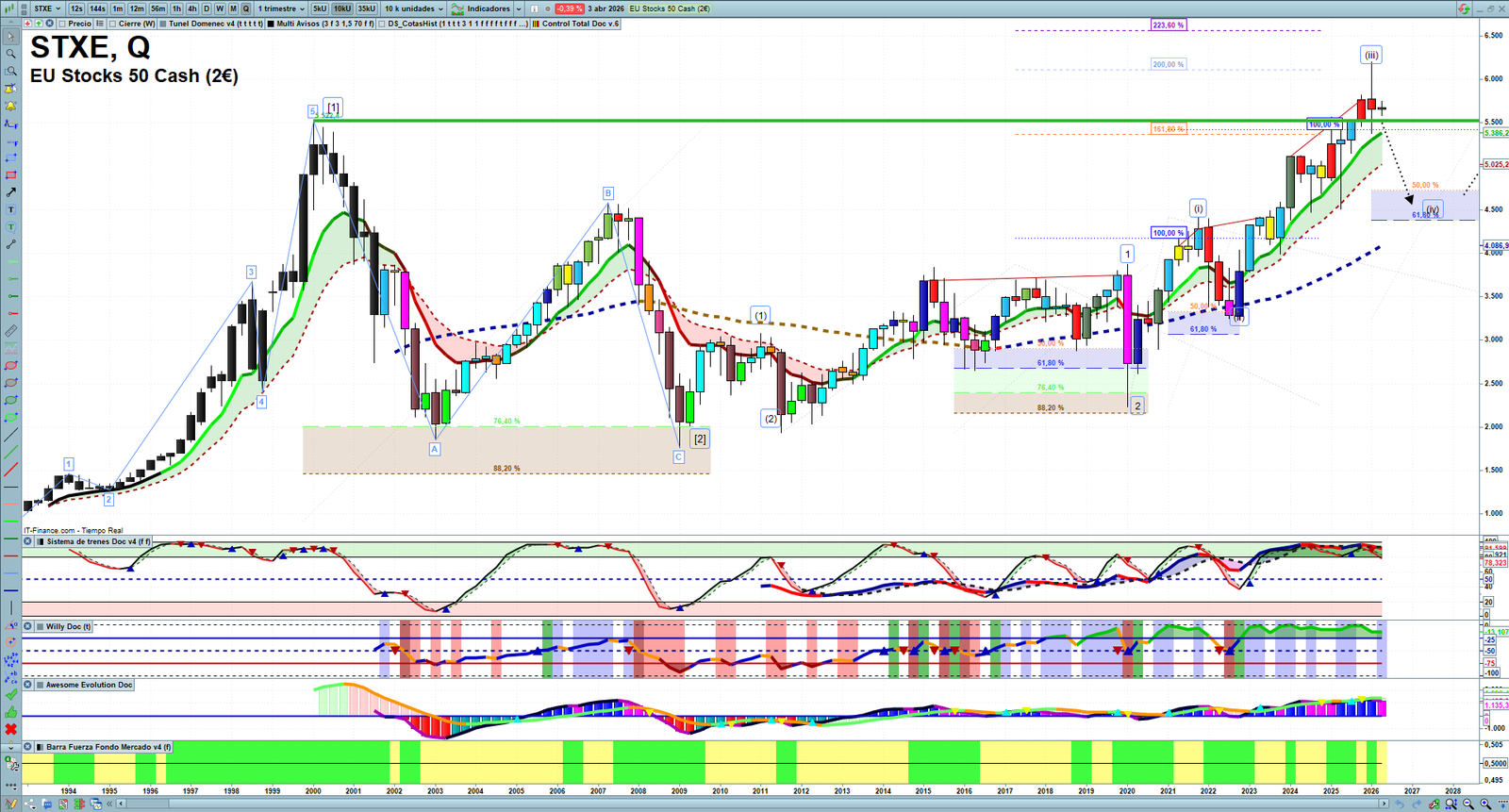The height and width of the screenshot is (812, 1509).
Task: Select the segment line tool
Action: coord(11,244)
